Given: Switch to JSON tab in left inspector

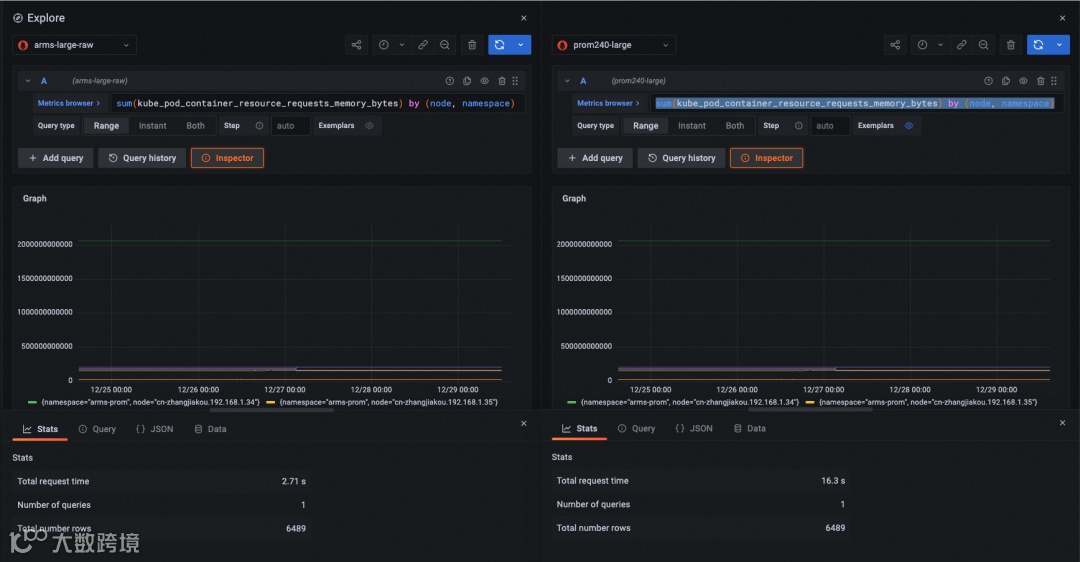Looking at the screenshot, I should (x=155, y=428).
